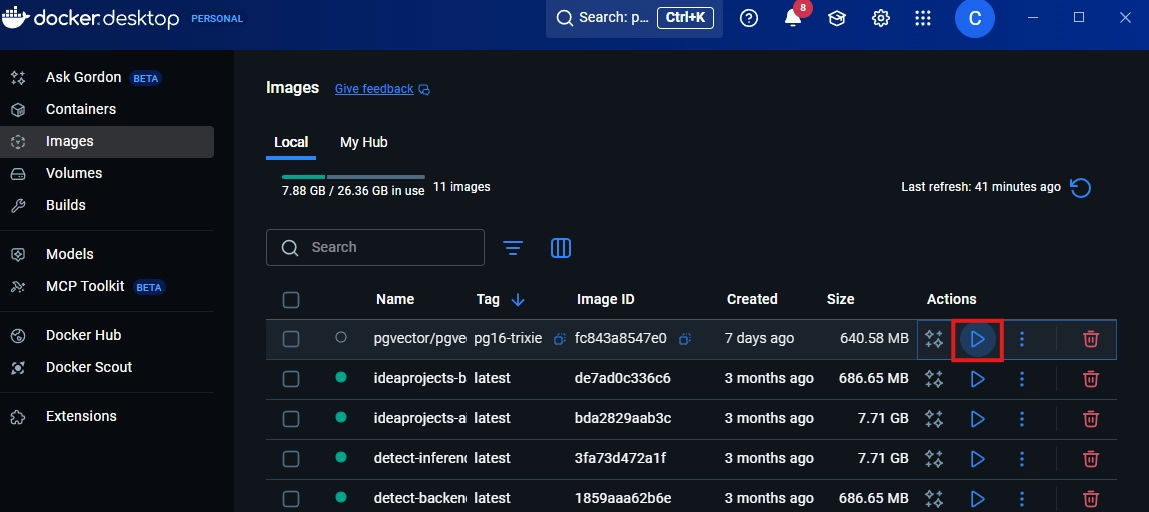
Task: Ask Gordon sparkle icon for bda2829aab3c row
Action: click(x=934, y=418)
